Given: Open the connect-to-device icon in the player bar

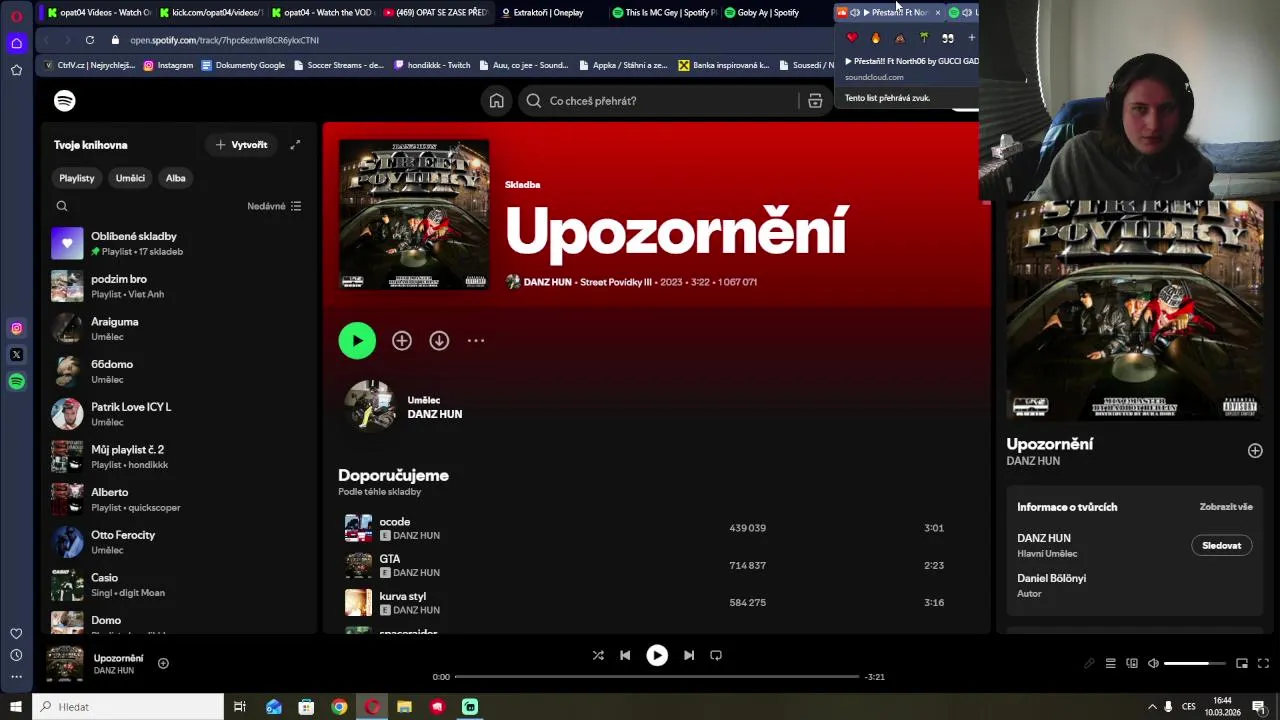Looking at the screenshot, I should [1132, 663].
